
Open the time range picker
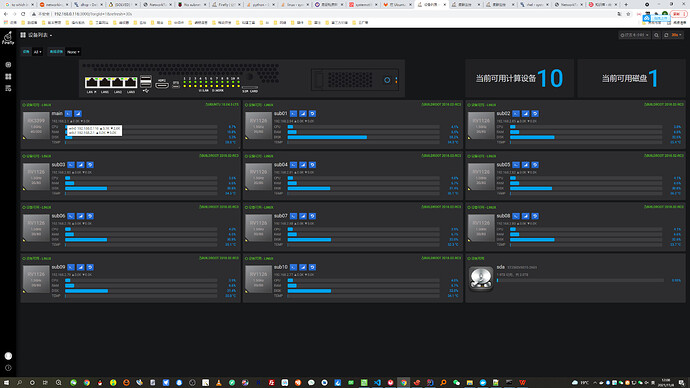pos(635,35)
